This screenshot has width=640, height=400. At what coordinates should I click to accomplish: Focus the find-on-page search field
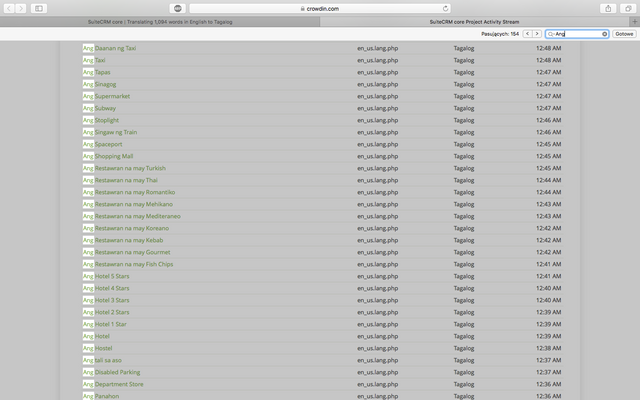click(x=577, y=34)
